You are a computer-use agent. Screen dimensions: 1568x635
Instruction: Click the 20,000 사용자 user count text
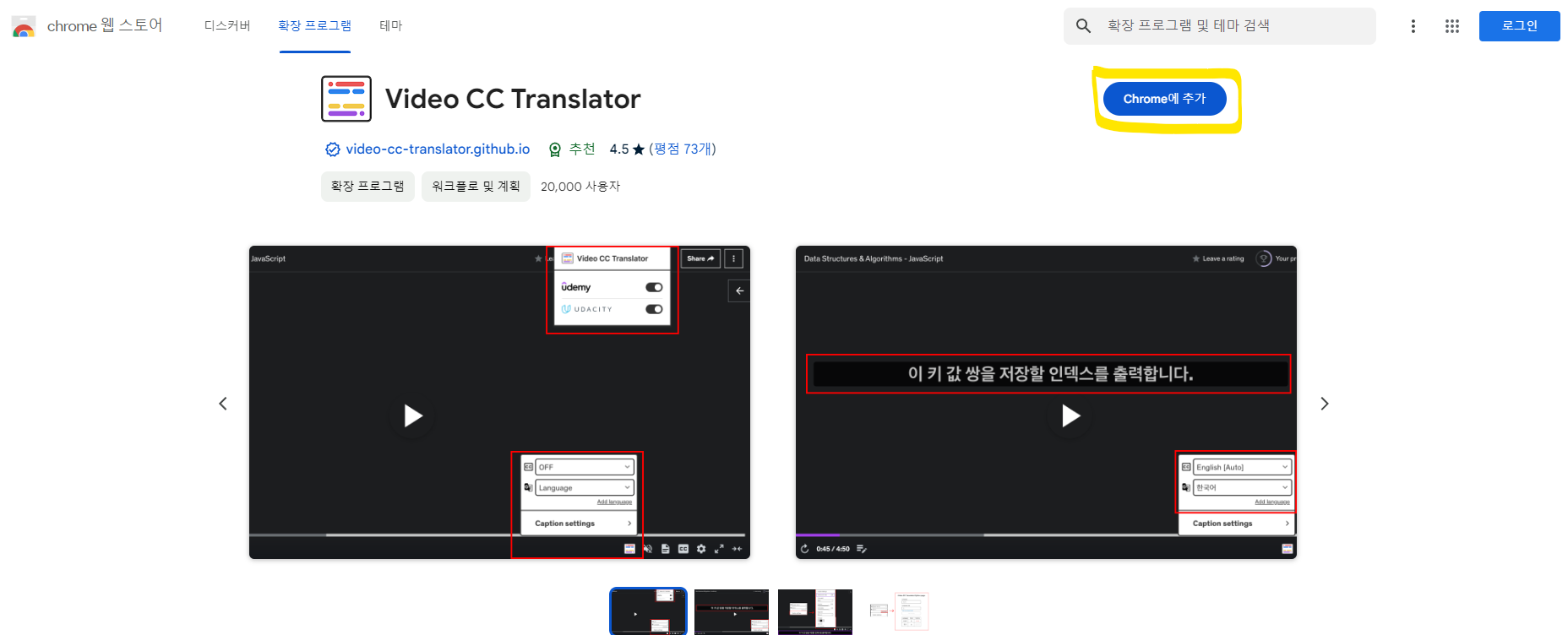pos(580,187)
